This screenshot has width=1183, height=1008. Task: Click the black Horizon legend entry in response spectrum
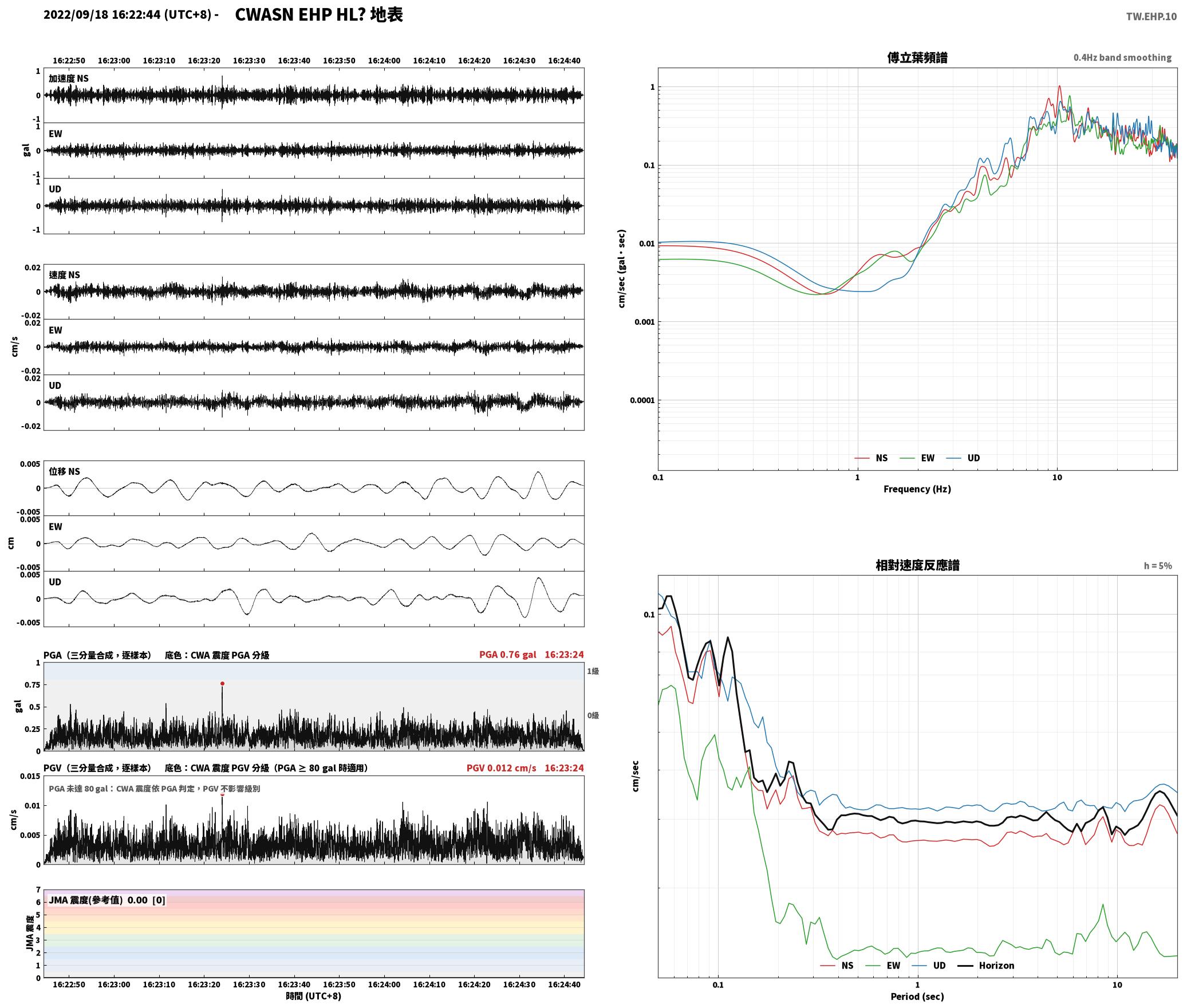tap(986, 965)
